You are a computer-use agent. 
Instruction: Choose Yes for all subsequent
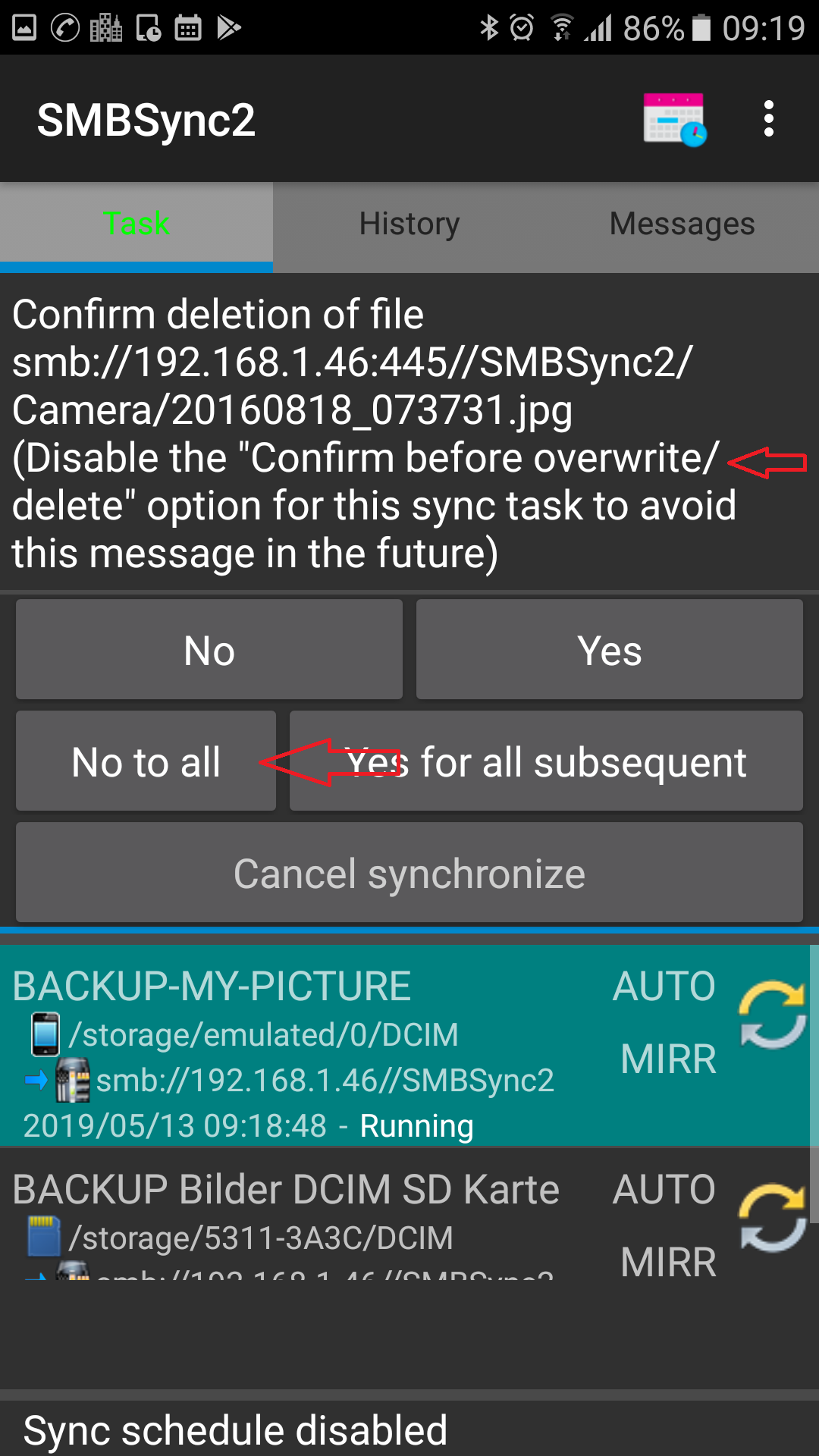click(546, 761)
